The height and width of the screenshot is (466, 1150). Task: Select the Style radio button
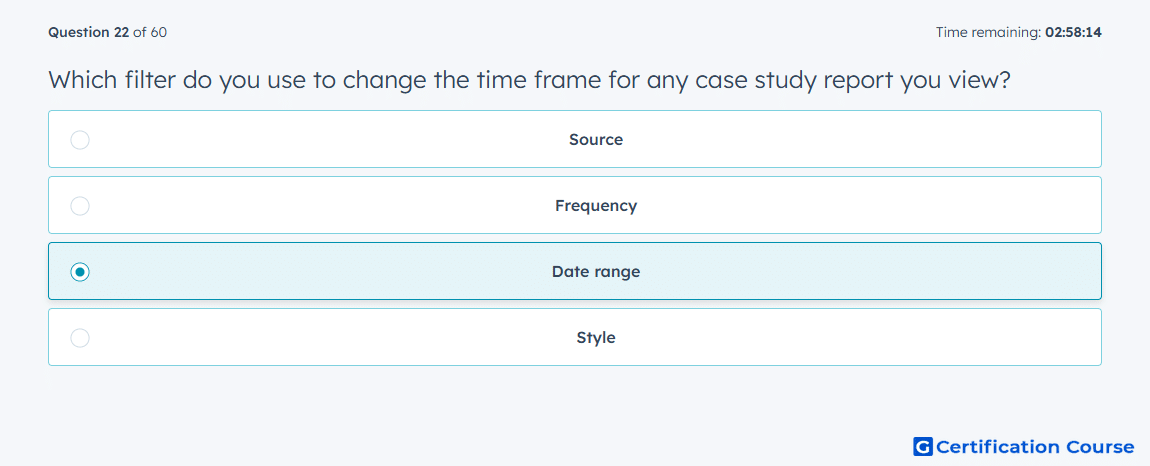tap(80, 338)
